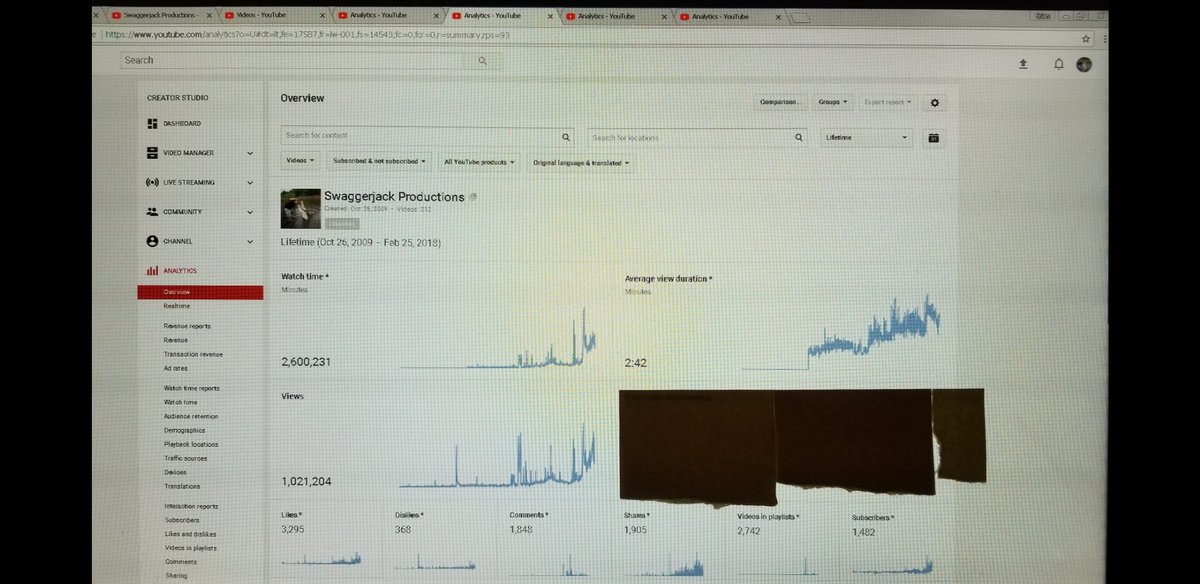Open the Groups dropdown
Image resolution: width=1200 pixels, height=584 pixels.
[833, 102]
